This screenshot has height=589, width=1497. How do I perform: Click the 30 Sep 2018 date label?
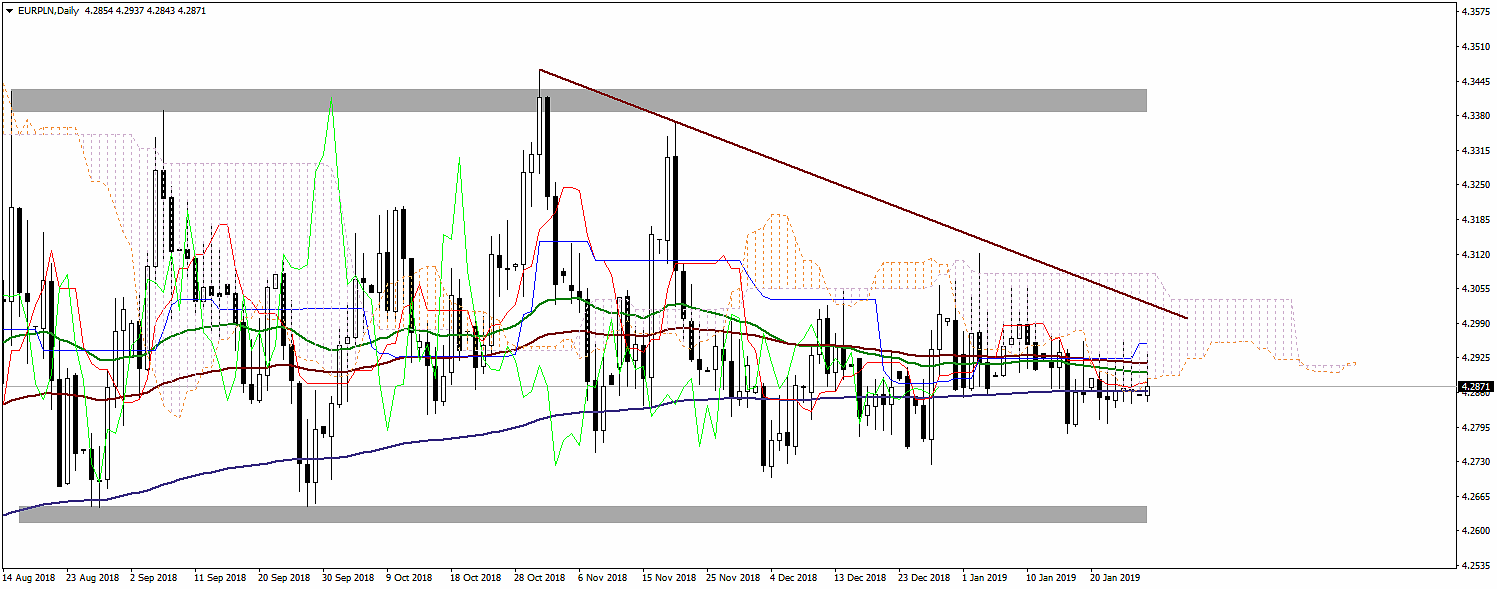[x=348, y=578]
